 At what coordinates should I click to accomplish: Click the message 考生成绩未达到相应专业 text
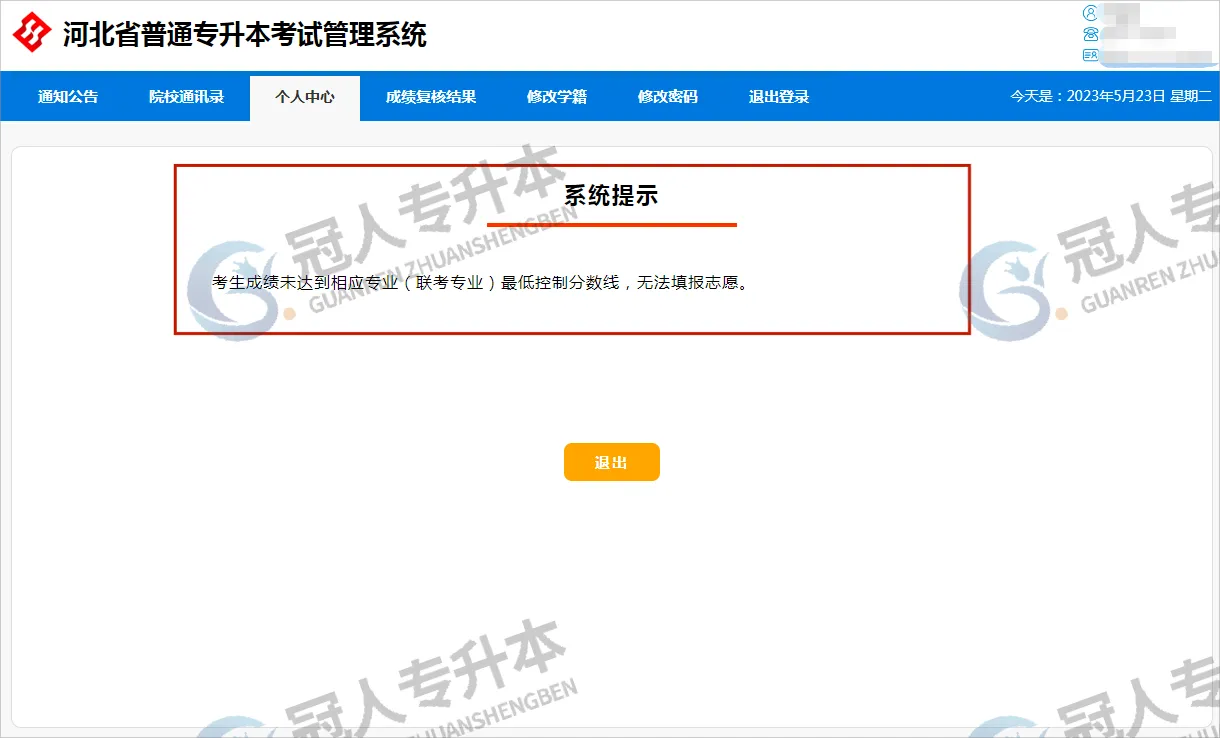pos(481,283)
